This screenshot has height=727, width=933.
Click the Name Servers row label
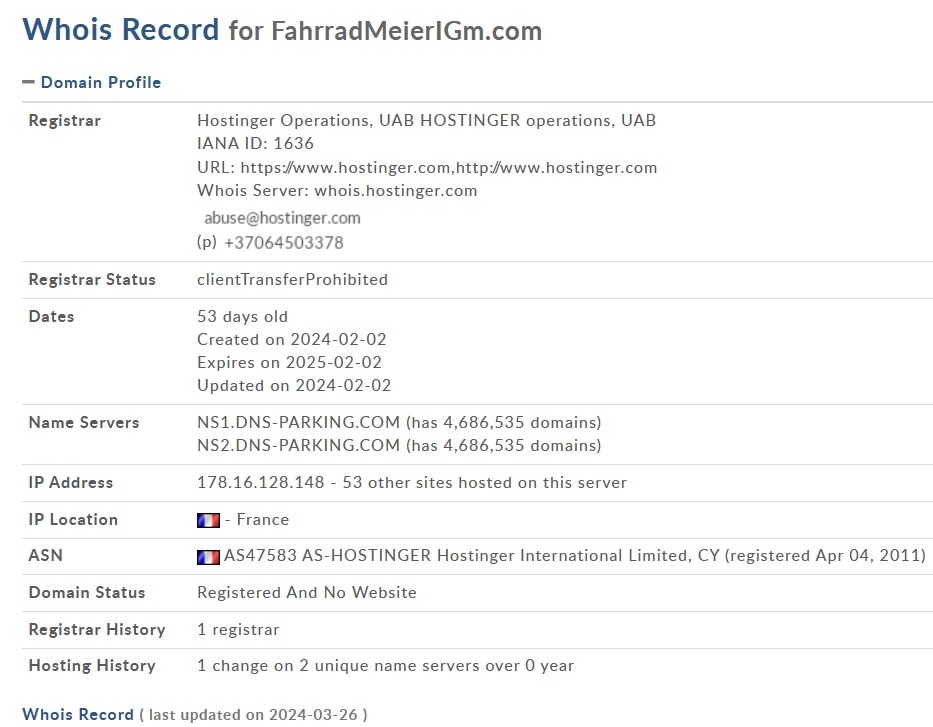click(x=84, y=422)
